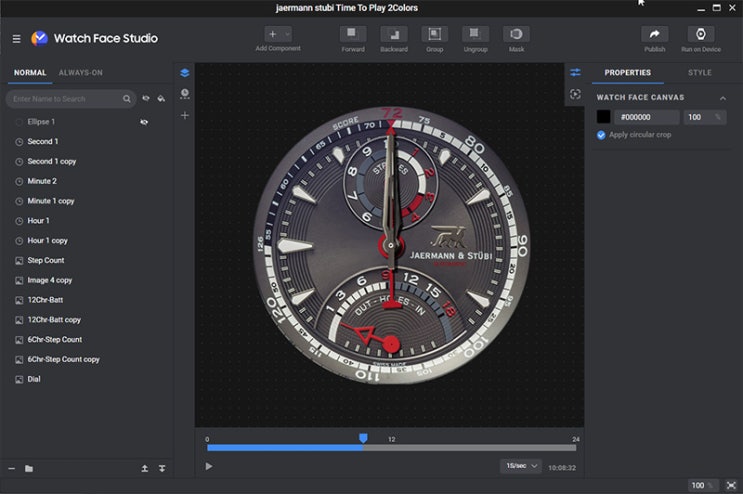
Task: Edit the #000000 hex color field
Action: click(x=647, y=117)
